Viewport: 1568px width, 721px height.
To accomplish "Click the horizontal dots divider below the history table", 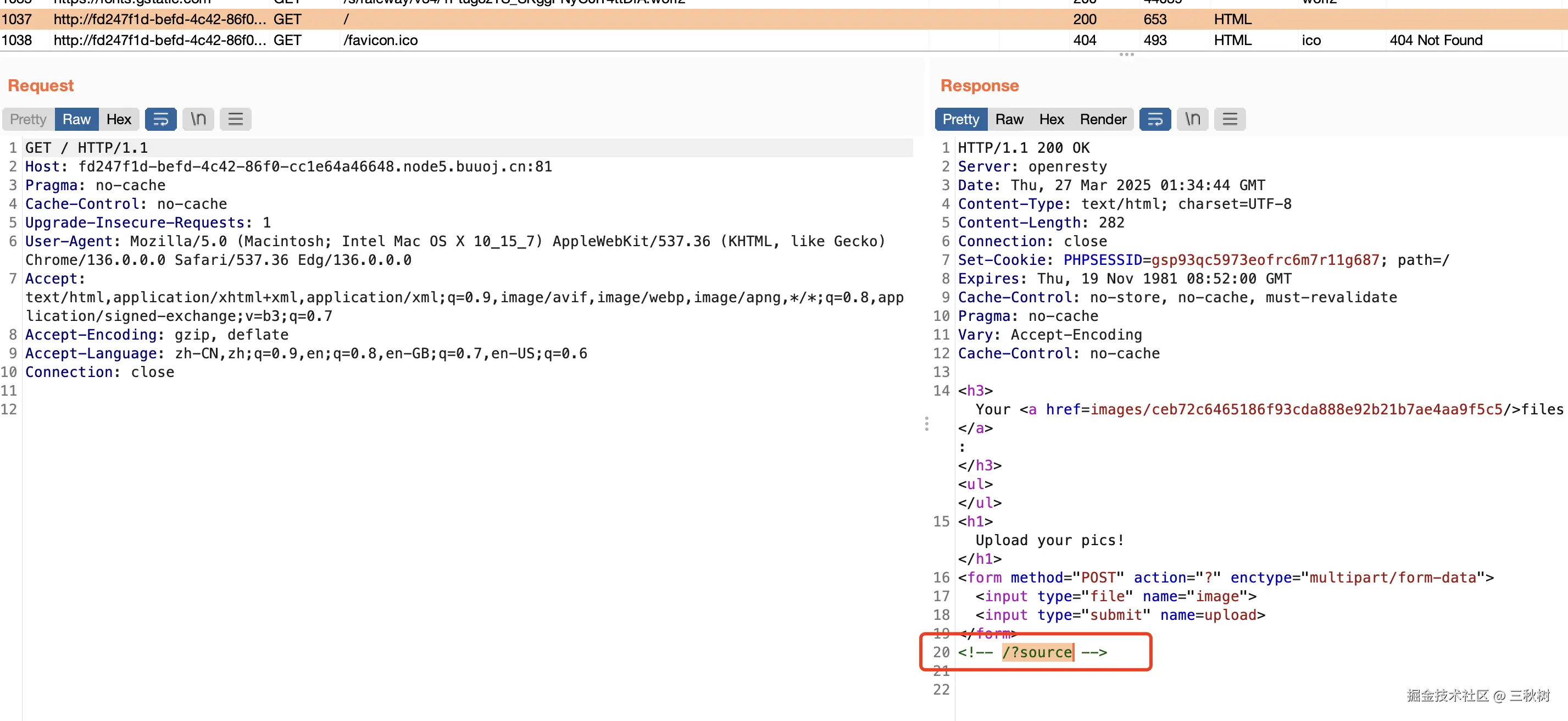I will (1126, 55).
